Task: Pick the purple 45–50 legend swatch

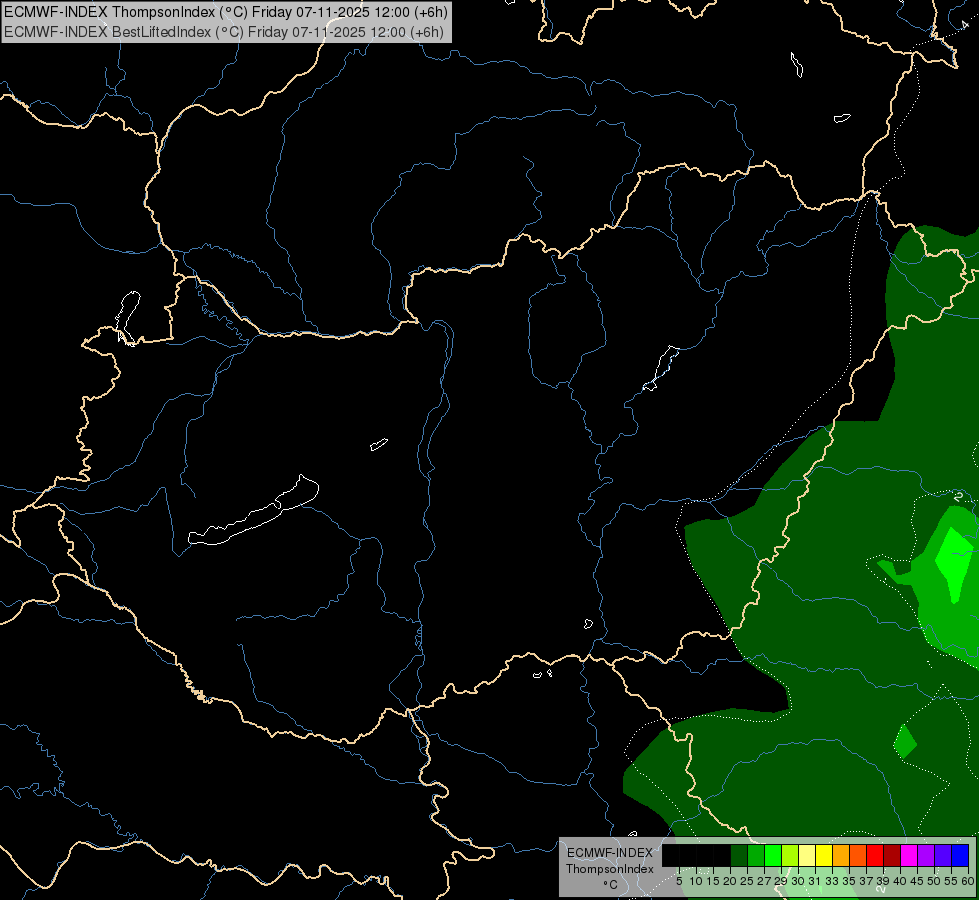Action: pos(926,855)
